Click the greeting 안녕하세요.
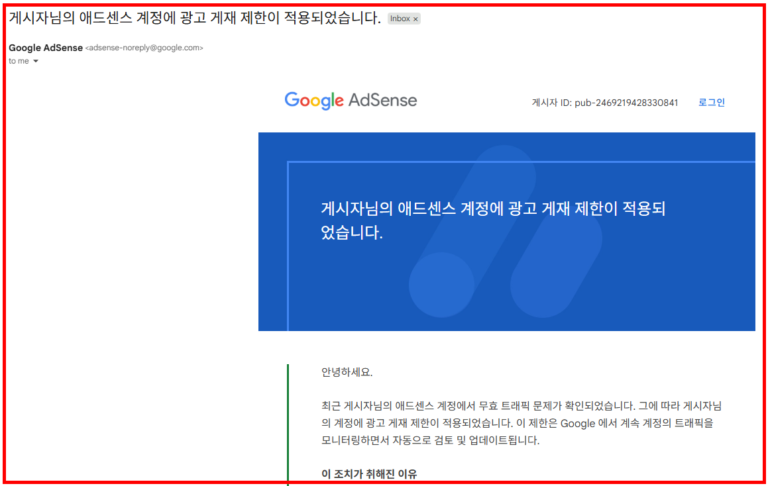 point(347,372)
